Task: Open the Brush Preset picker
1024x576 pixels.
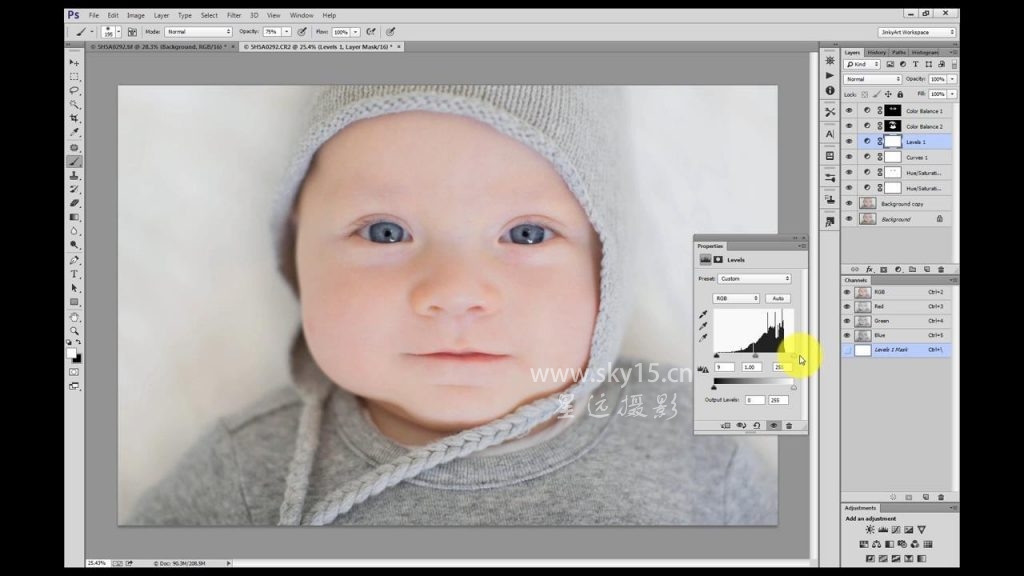Action: point(110,32)
